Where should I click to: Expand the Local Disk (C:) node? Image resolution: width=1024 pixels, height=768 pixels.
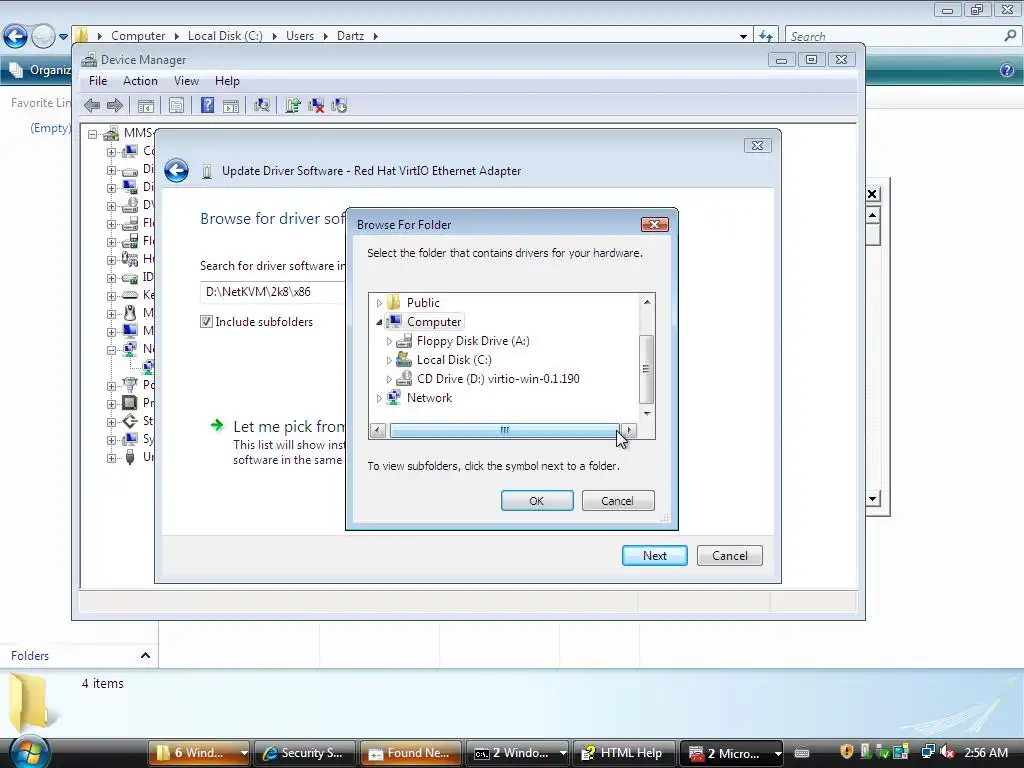tap(389, 360)
